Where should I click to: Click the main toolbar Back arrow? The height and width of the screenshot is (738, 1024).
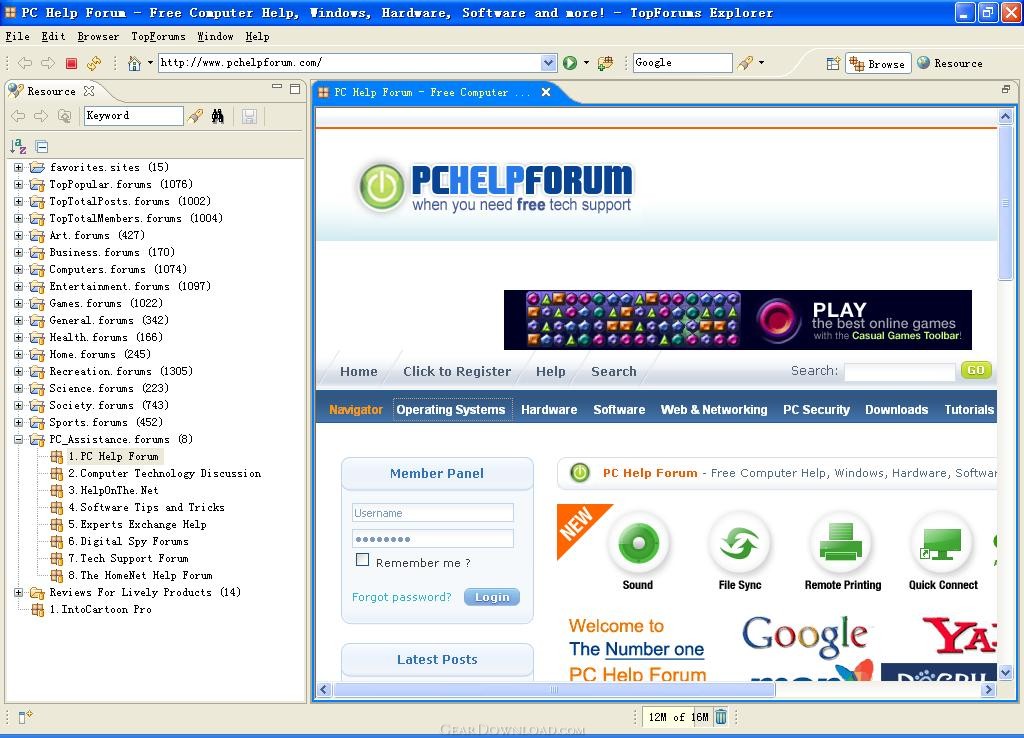(25, 63)
